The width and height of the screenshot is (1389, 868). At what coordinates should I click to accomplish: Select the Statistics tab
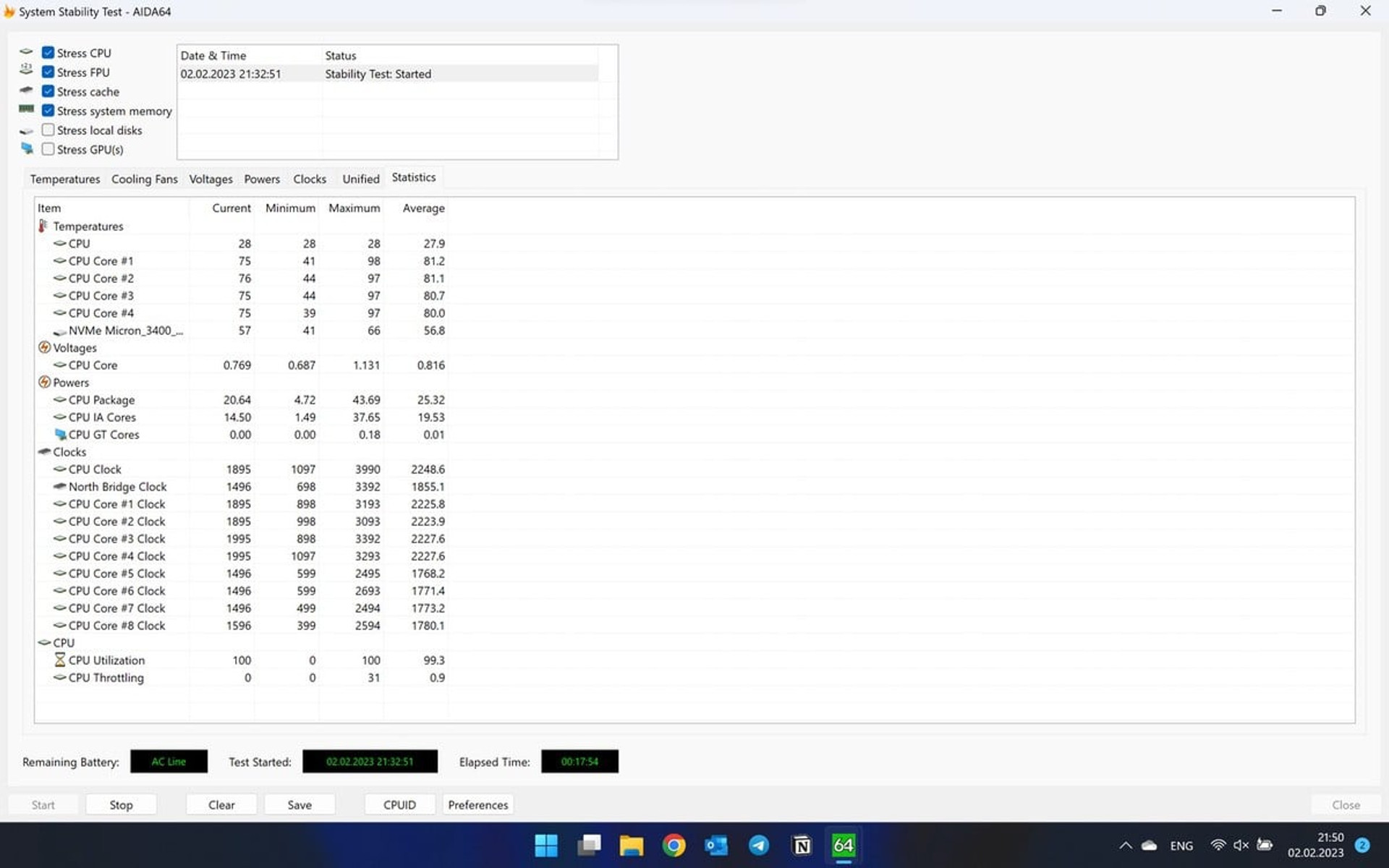[414, 177]
